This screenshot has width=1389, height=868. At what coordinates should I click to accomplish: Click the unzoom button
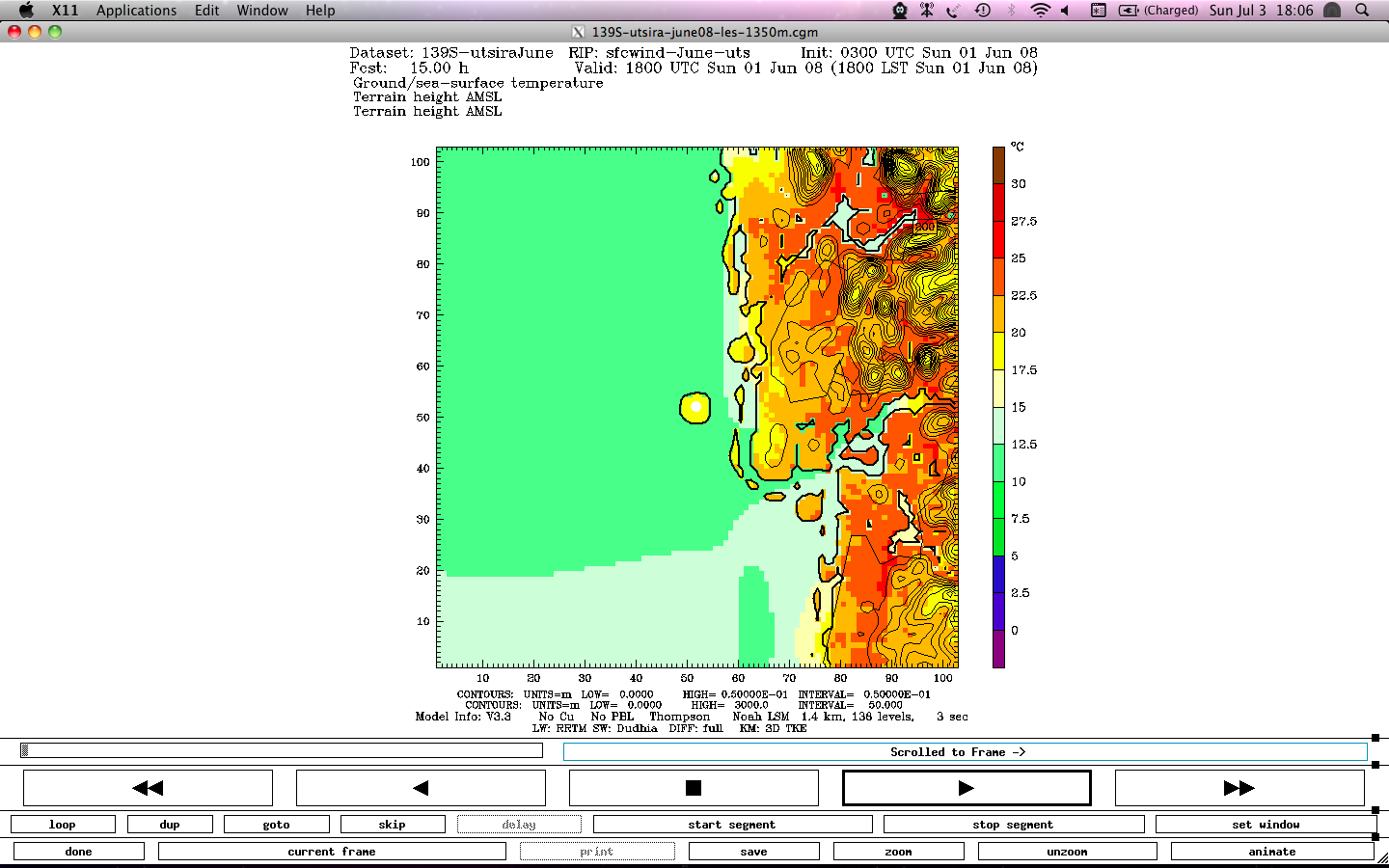[x=1067, y=852]
